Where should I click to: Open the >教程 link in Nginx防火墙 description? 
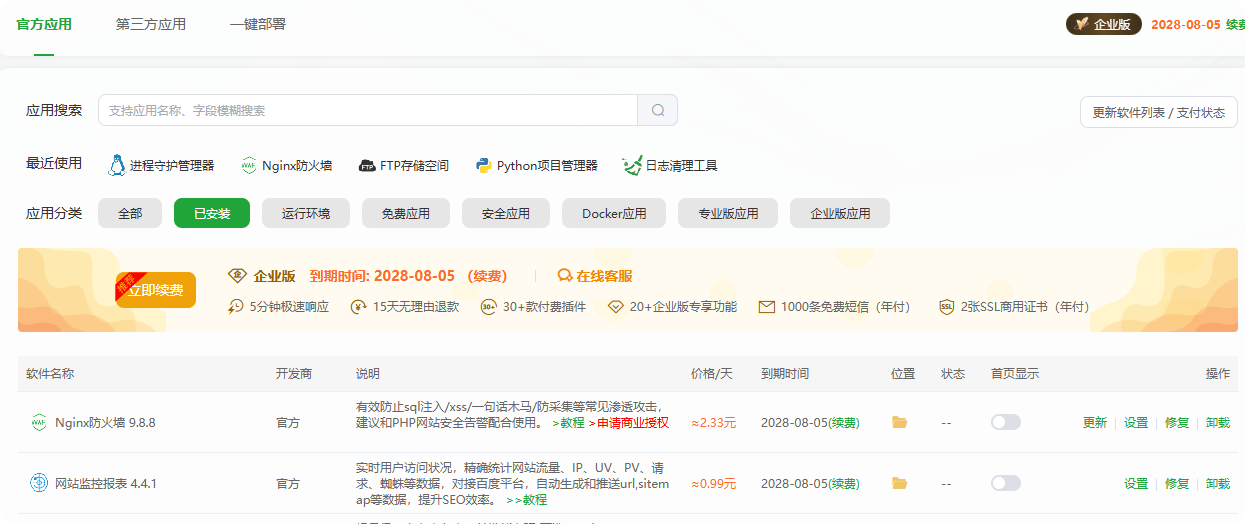click(x=568, y=423)
